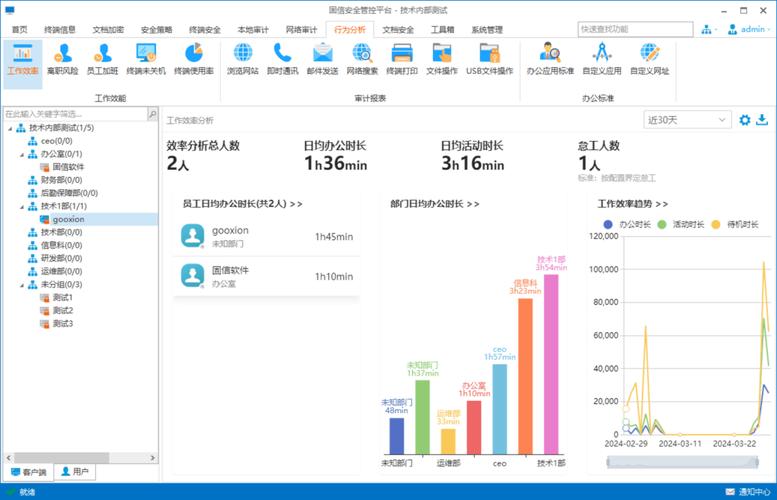The image size is (777, 500).
Task: Open 工作效率趋势 details link
Action: pos(632,204)
